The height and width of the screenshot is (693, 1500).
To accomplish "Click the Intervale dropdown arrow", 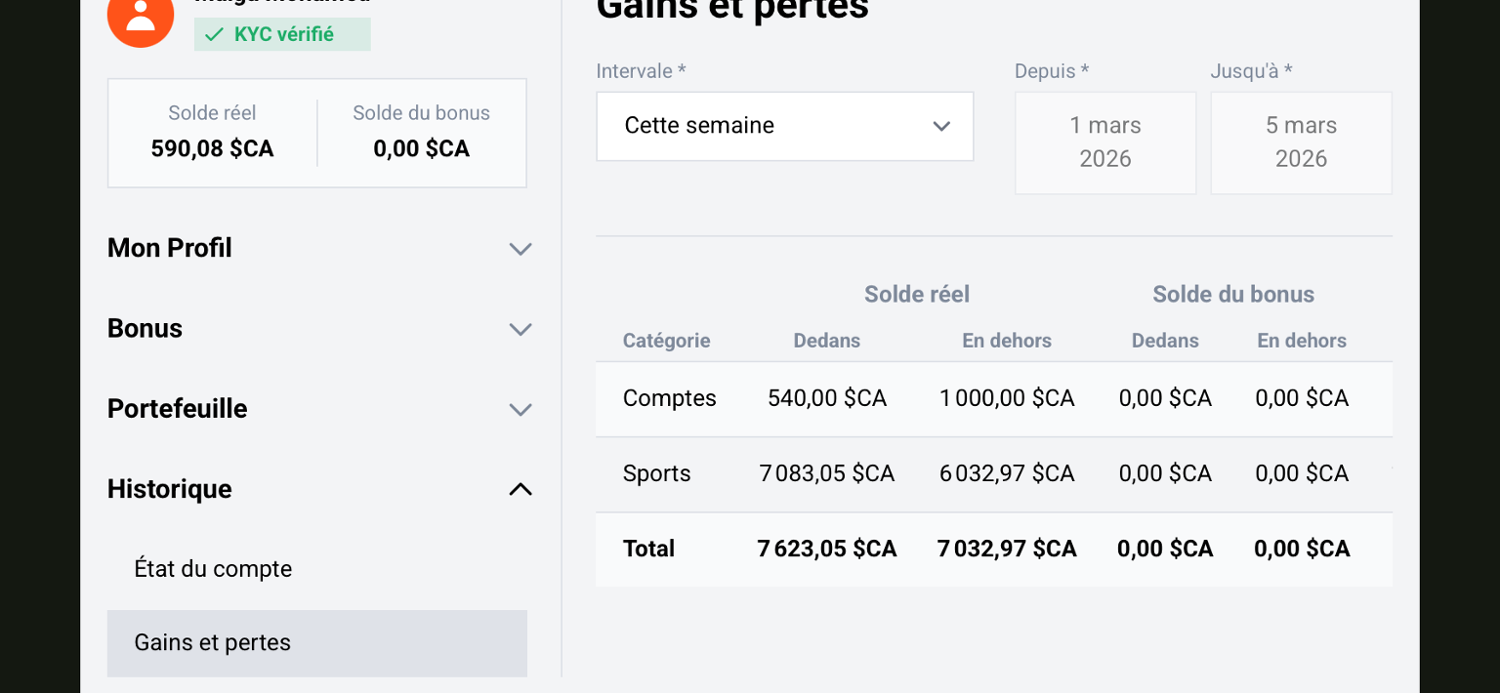I will pos(941,126).
